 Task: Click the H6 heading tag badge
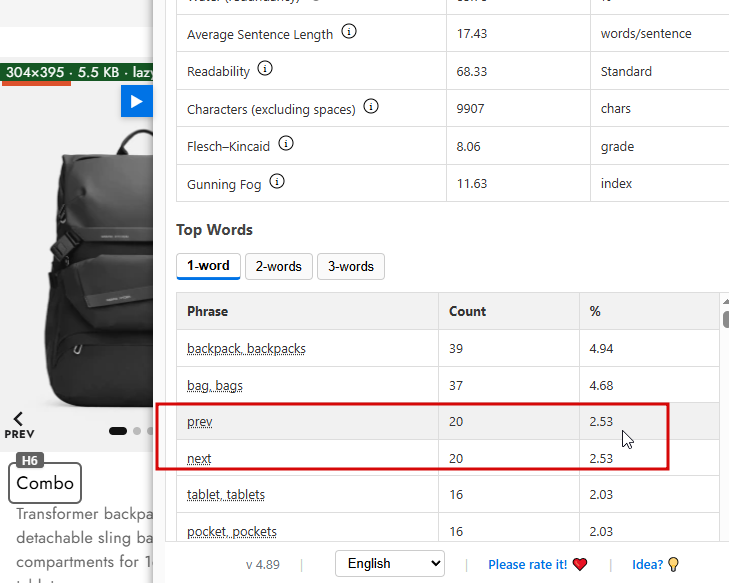tap(30, 460)
